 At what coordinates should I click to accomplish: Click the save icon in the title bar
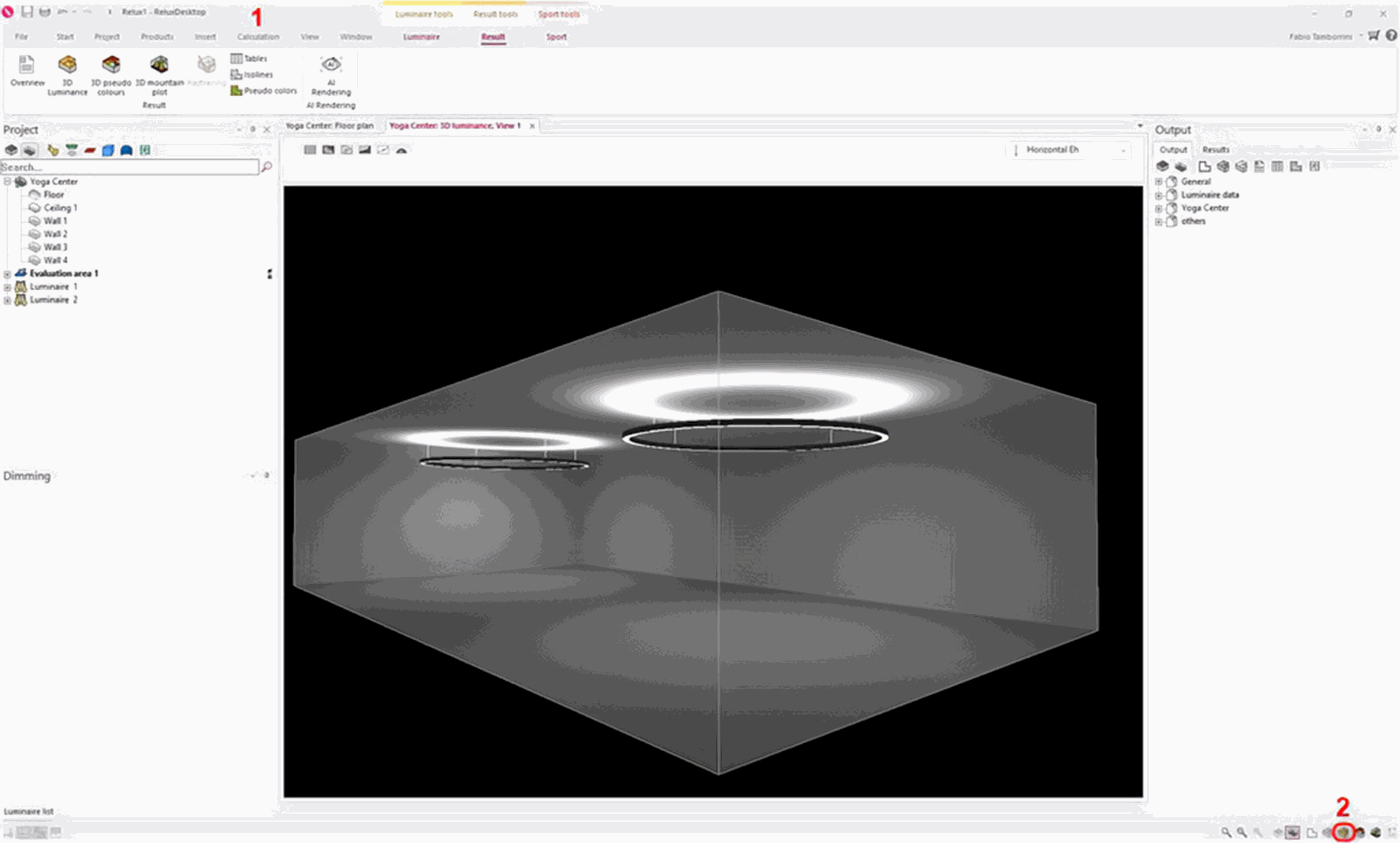pos(27,12)
